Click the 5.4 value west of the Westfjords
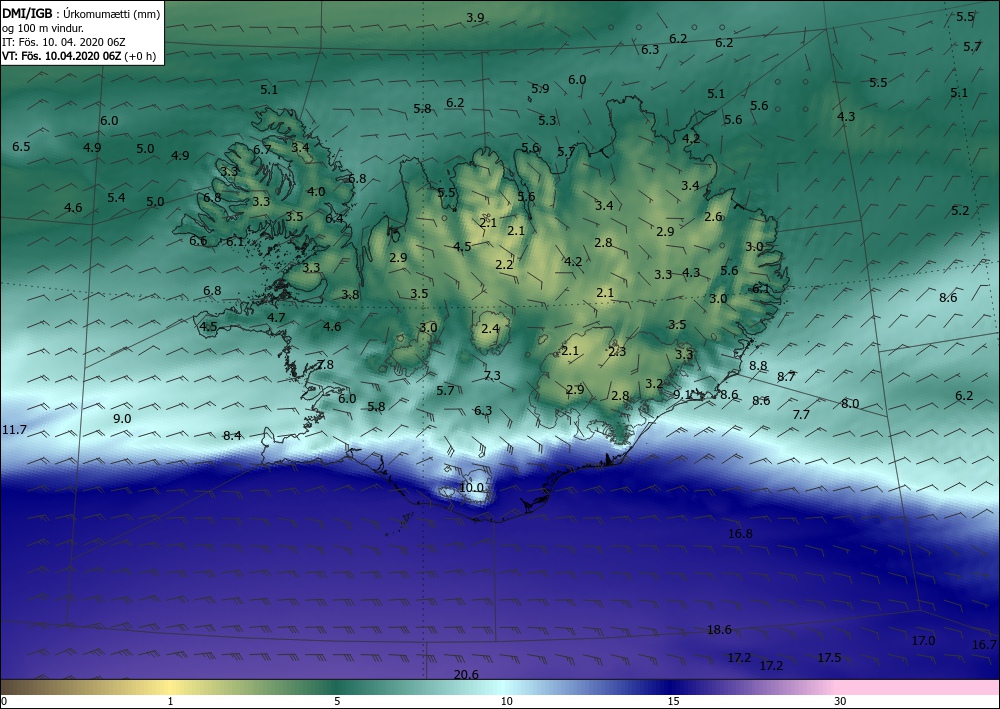Viewport: 1000px width, 709px height. (x=116, y=198)
